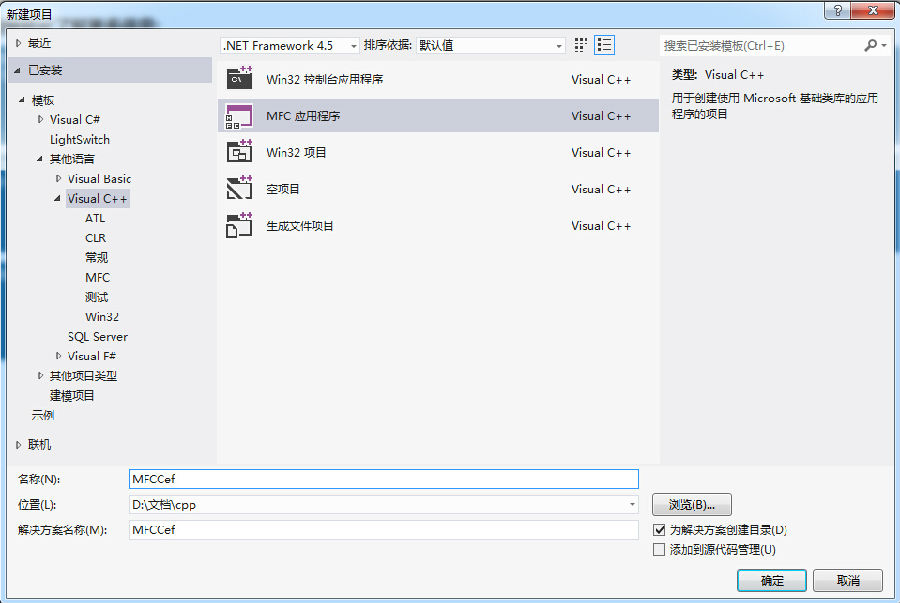This screenshot has height=603, width=900.
Task: Click the search magnifier icon
Action: 871,45
